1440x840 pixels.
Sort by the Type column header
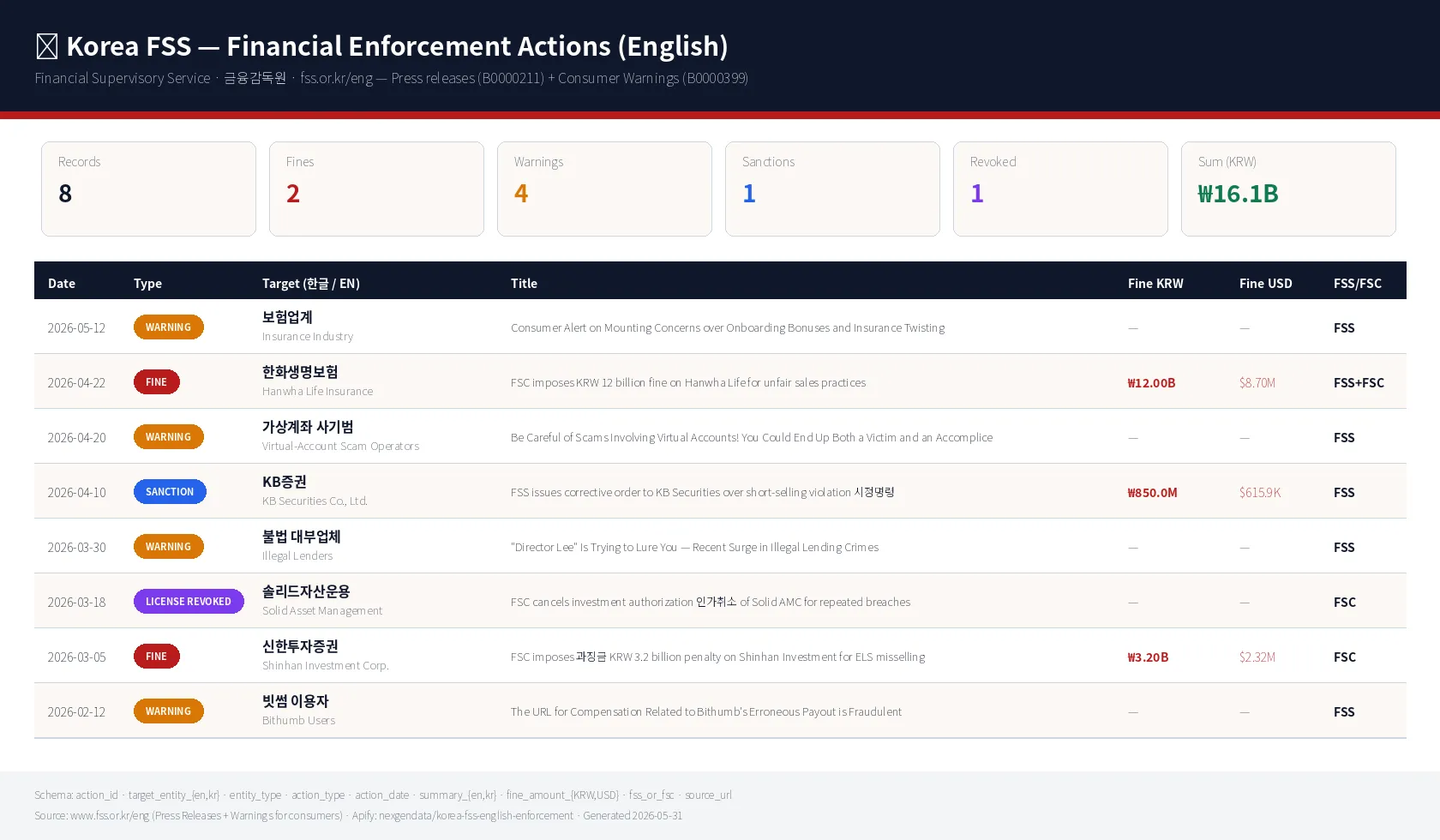pyautogui.click(x=147, y=284)
